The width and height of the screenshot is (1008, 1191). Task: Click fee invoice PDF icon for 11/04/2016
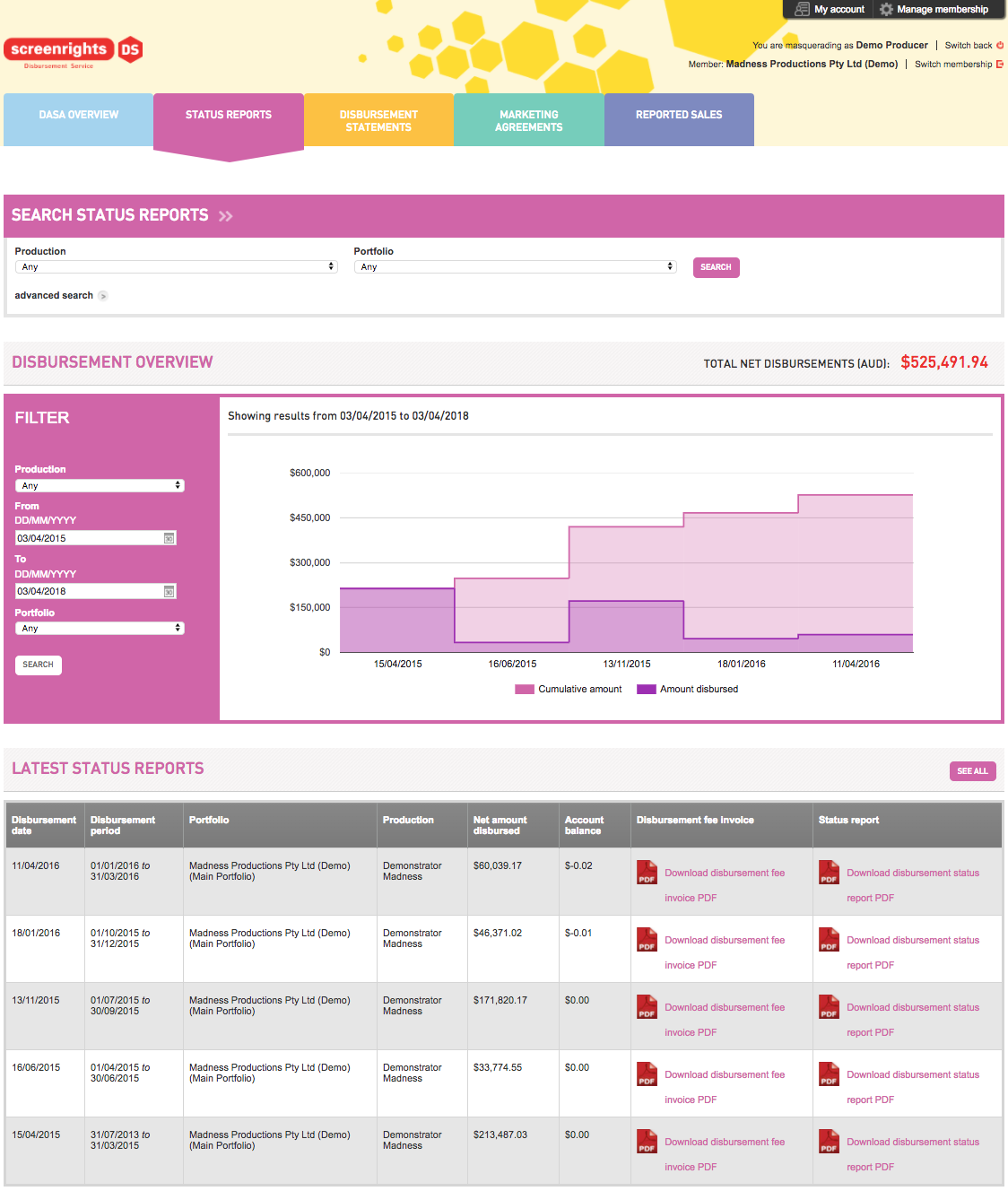647,873
